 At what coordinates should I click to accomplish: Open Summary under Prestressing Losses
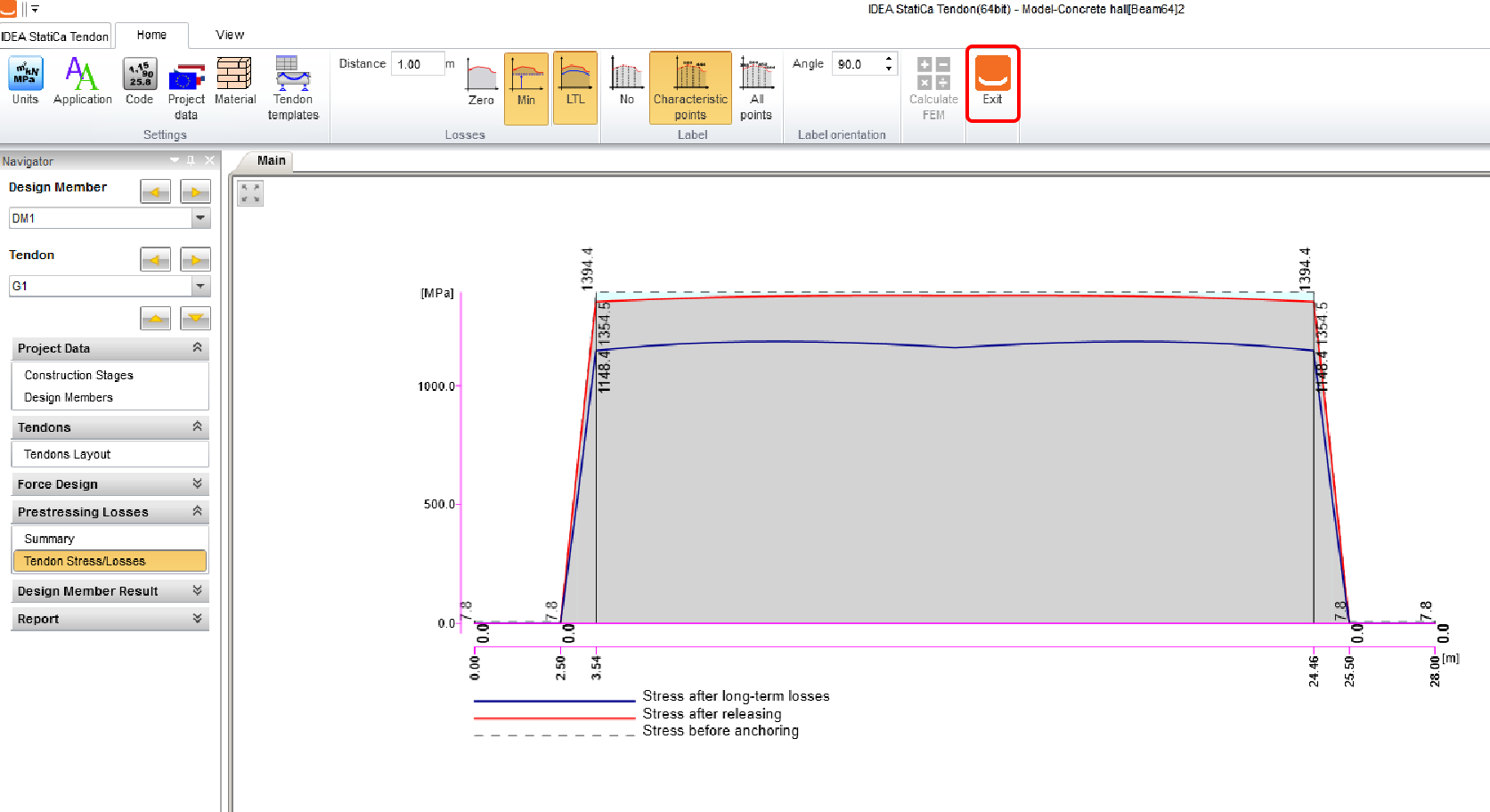[x=50, y=539]
